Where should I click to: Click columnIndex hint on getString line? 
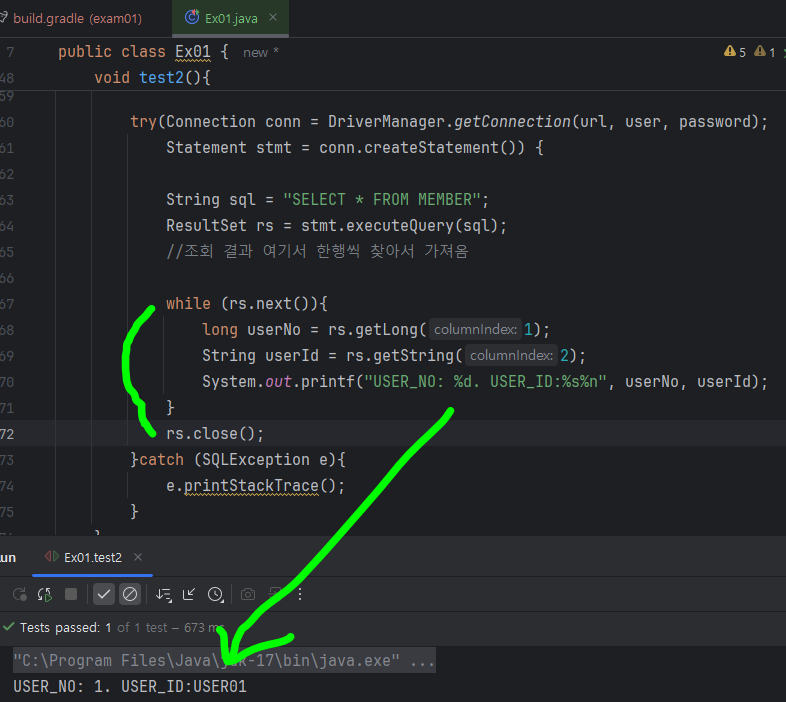click(511, 356)
